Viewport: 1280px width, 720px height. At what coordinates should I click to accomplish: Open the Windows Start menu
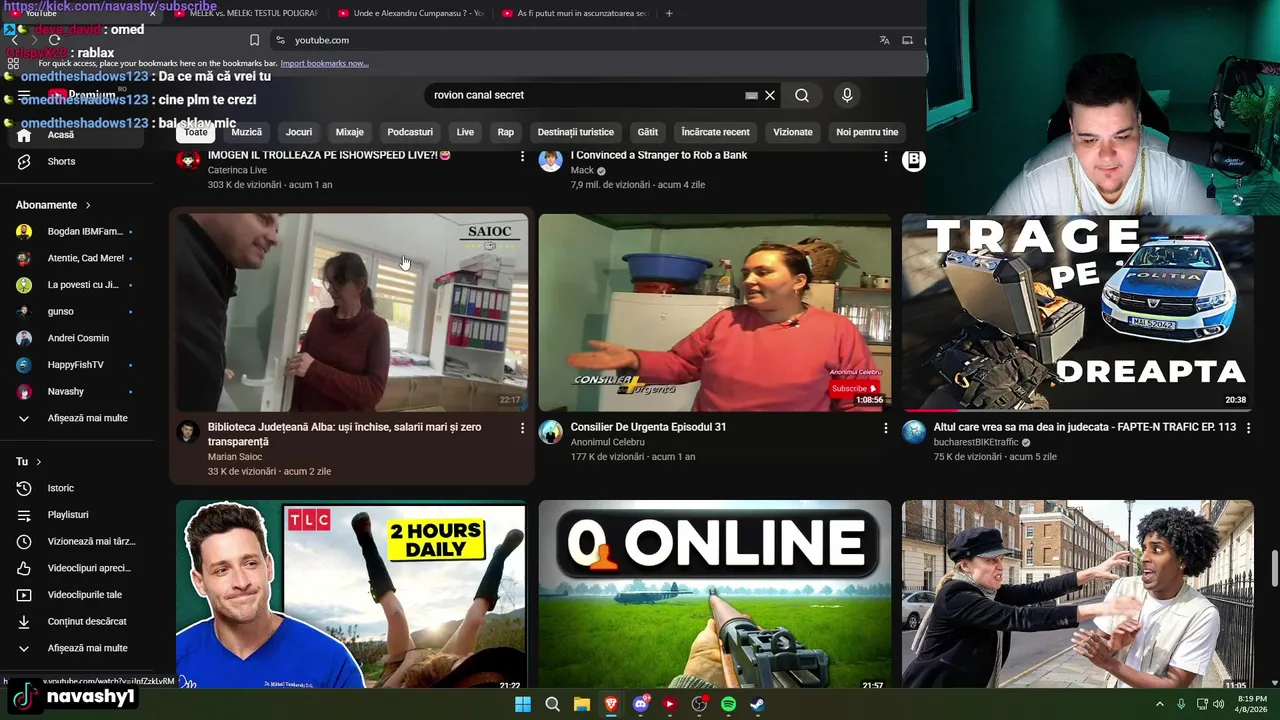click(523, 704)
